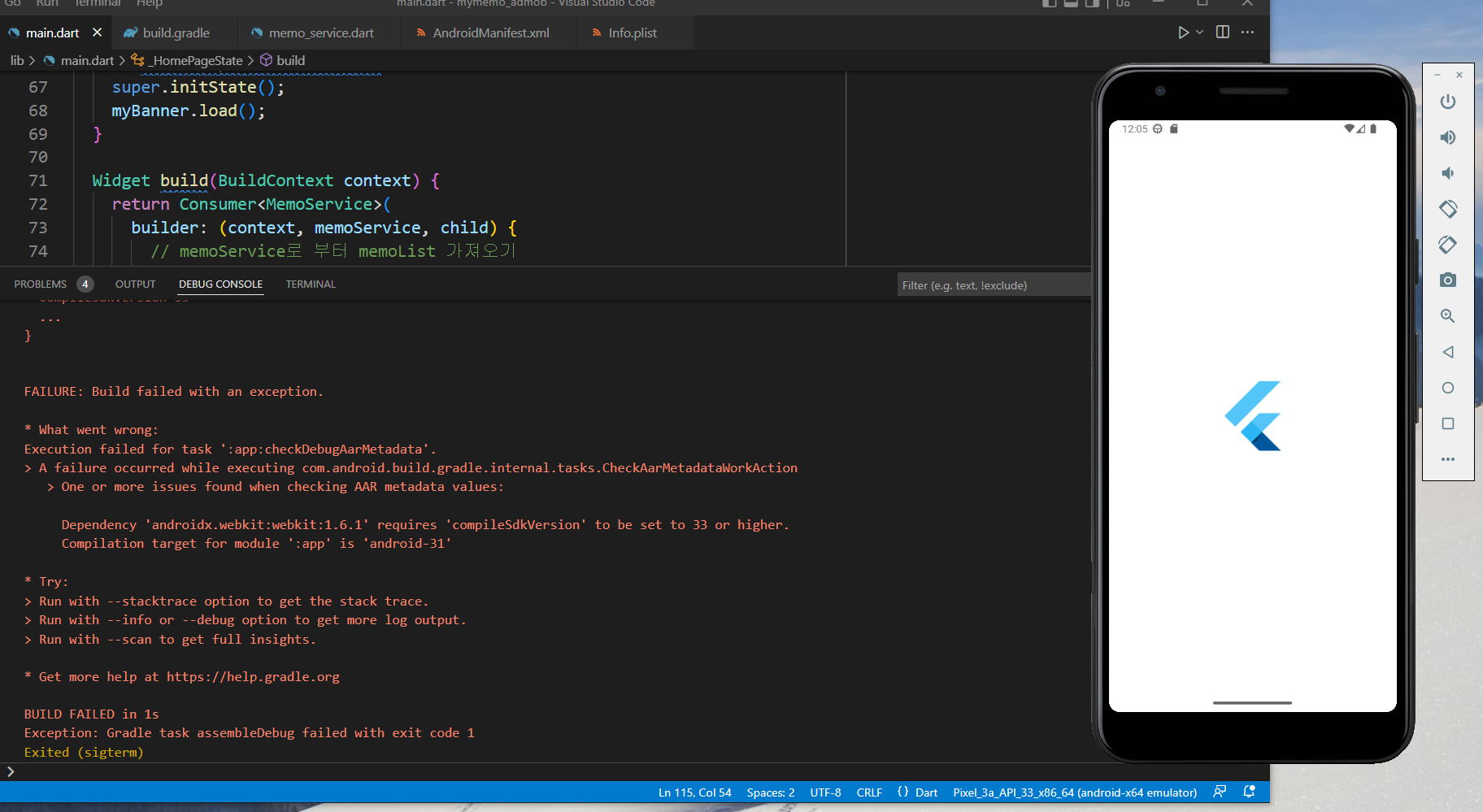Screen dimensions: 1483x812
Task: Tap the emulator Back triangle button
Action: point(1447,352)
